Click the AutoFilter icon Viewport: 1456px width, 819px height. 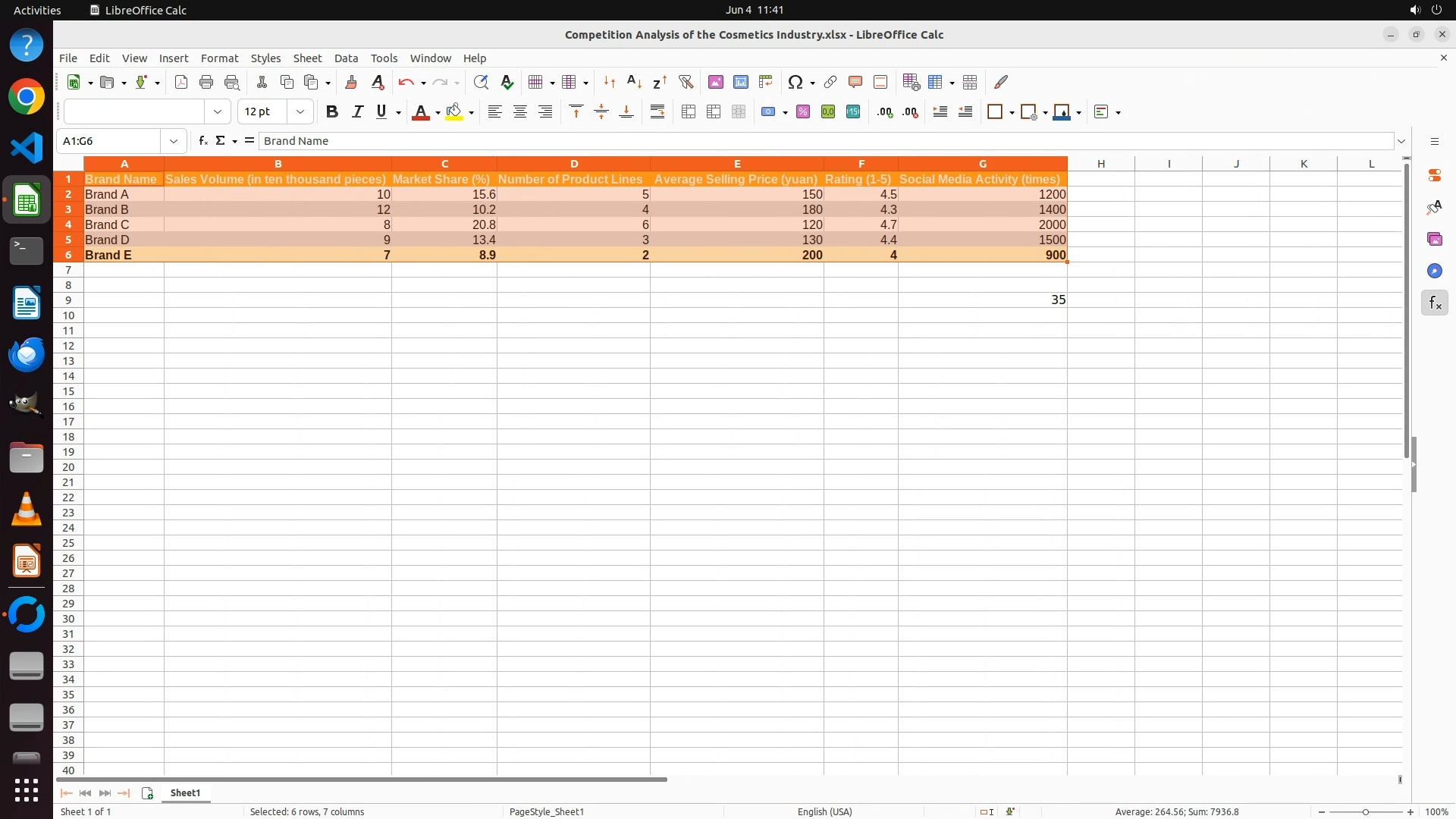coord(686,82)
